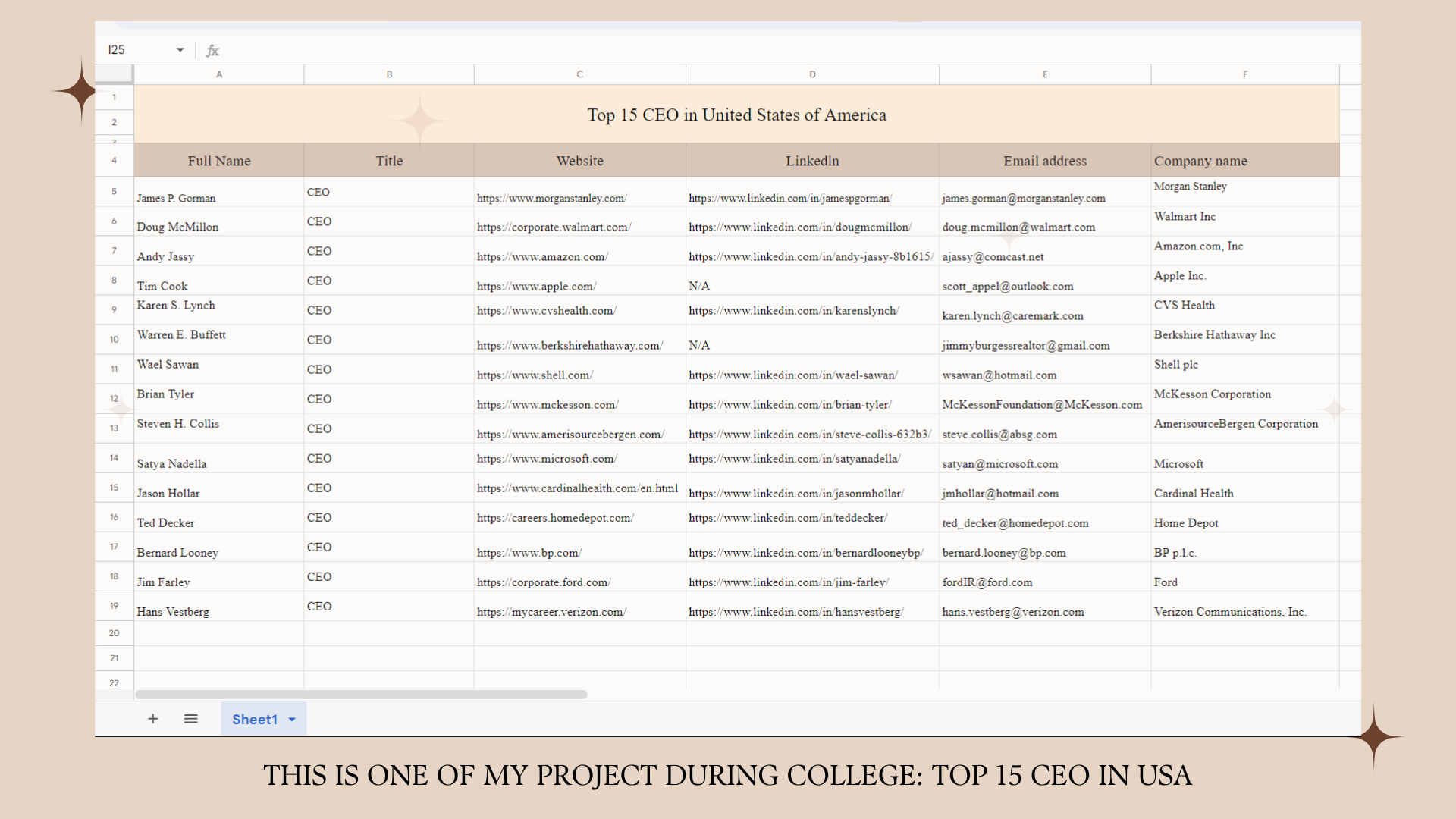Switch to the Sheet1 tab
1456x819 pixels.
(254, 720)
